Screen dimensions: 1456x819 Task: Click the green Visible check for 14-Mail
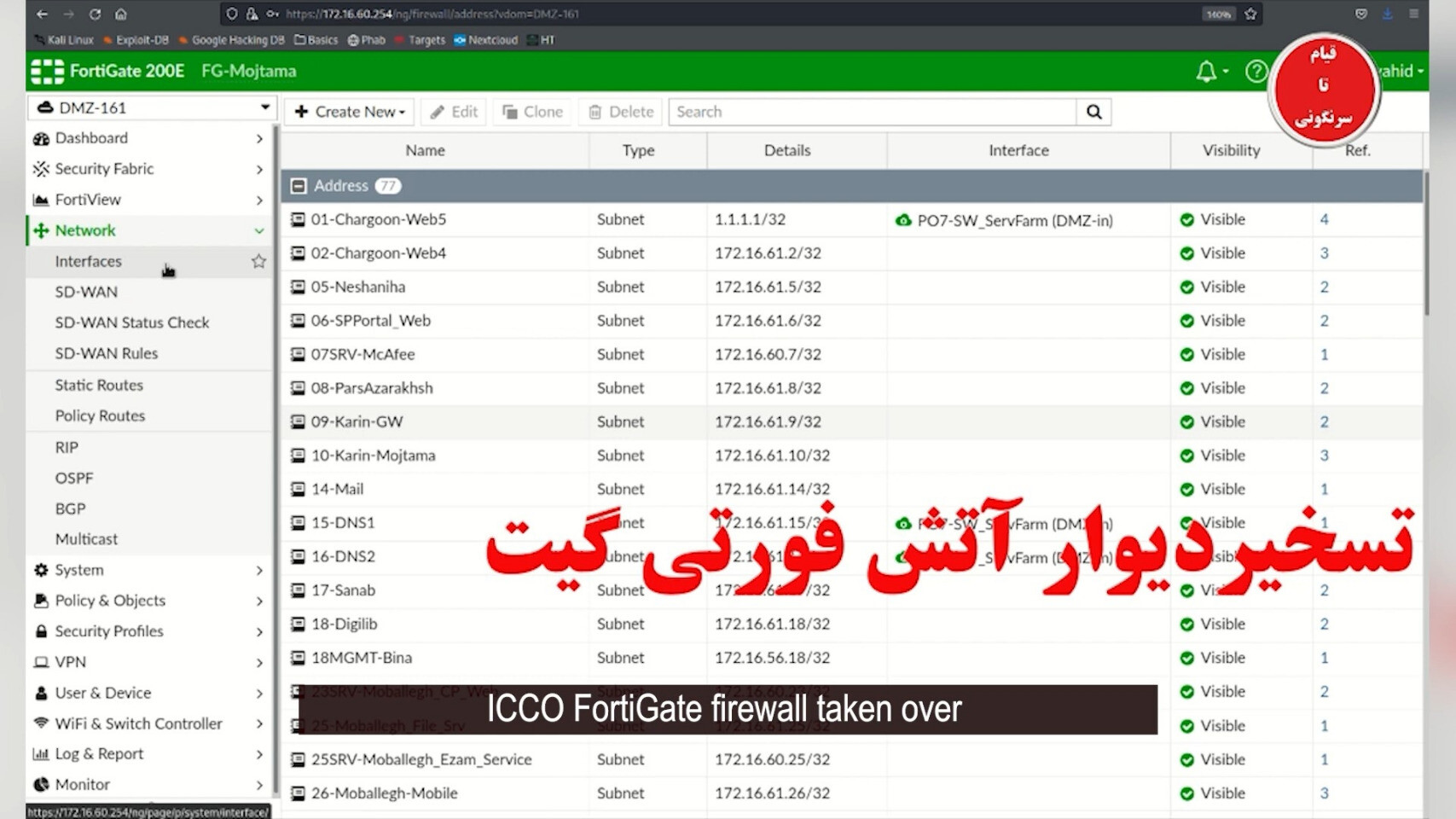[x=1186, y=490]
